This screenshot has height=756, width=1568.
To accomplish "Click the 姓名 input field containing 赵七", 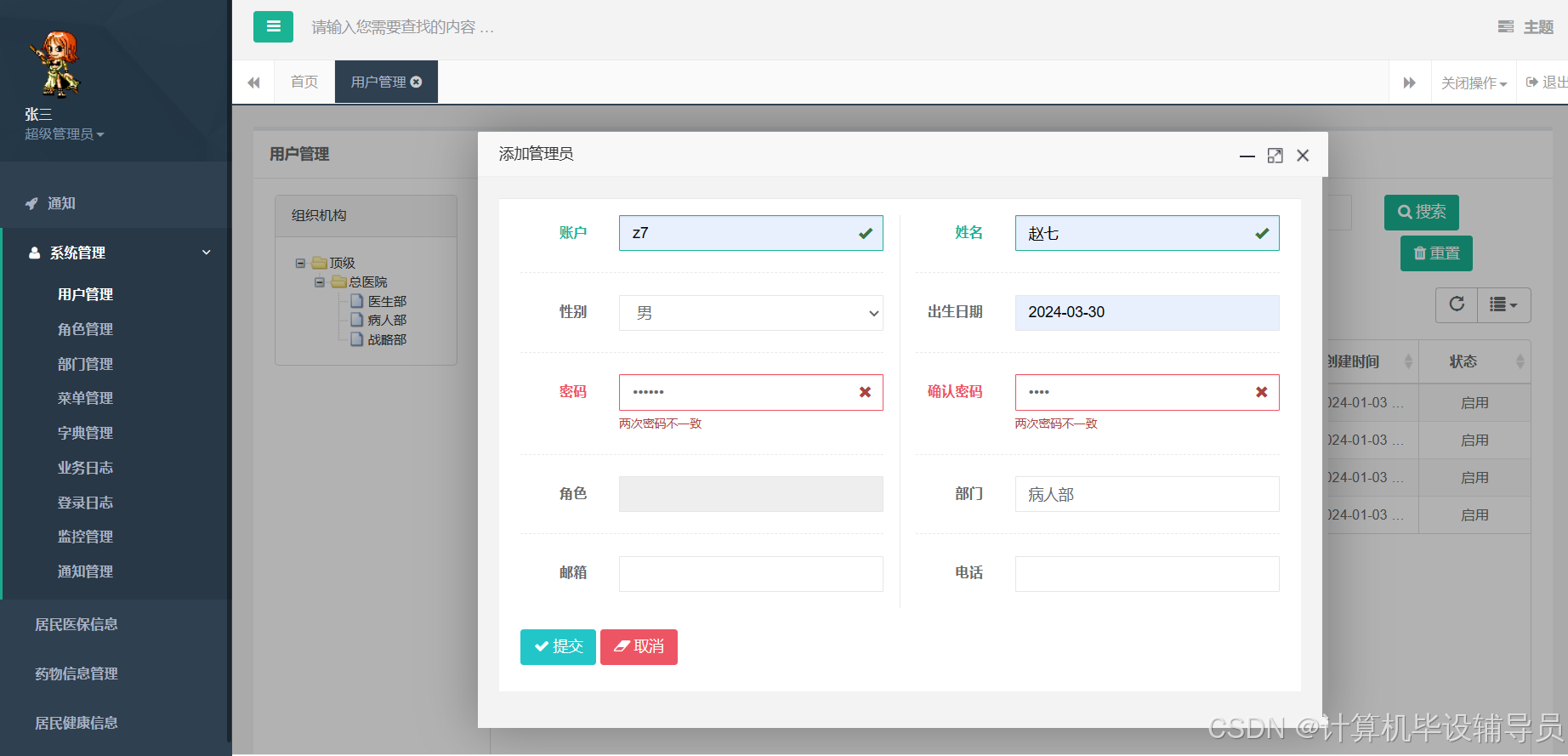I will pyautogui.click(x=1147, y=233).
